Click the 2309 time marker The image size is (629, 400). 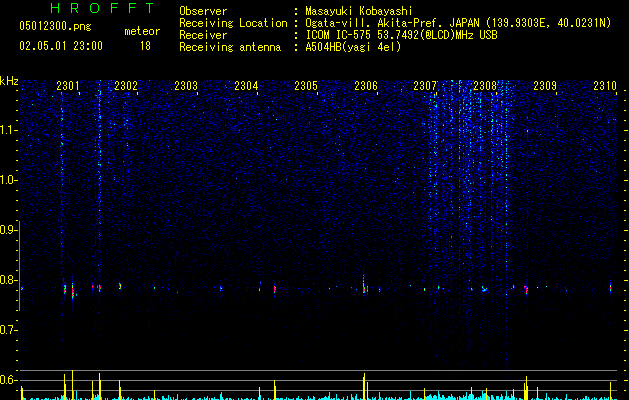(545, 86)
